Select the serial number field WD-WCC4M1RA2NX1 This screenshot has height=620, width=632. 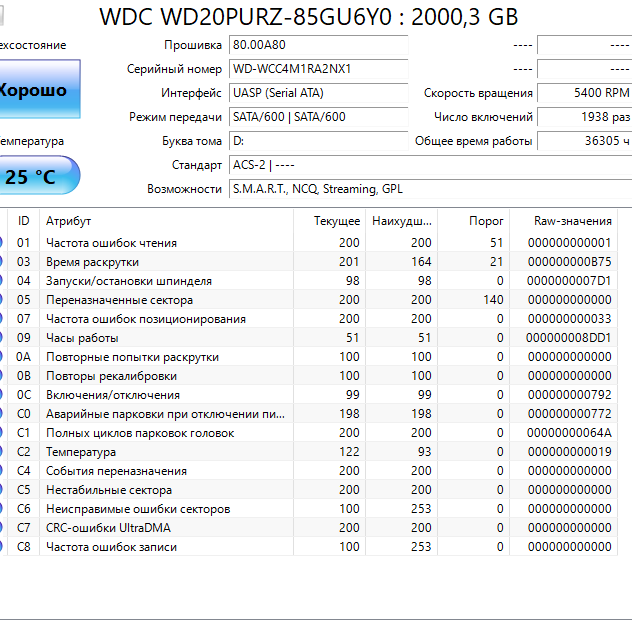tap(318, 69)
